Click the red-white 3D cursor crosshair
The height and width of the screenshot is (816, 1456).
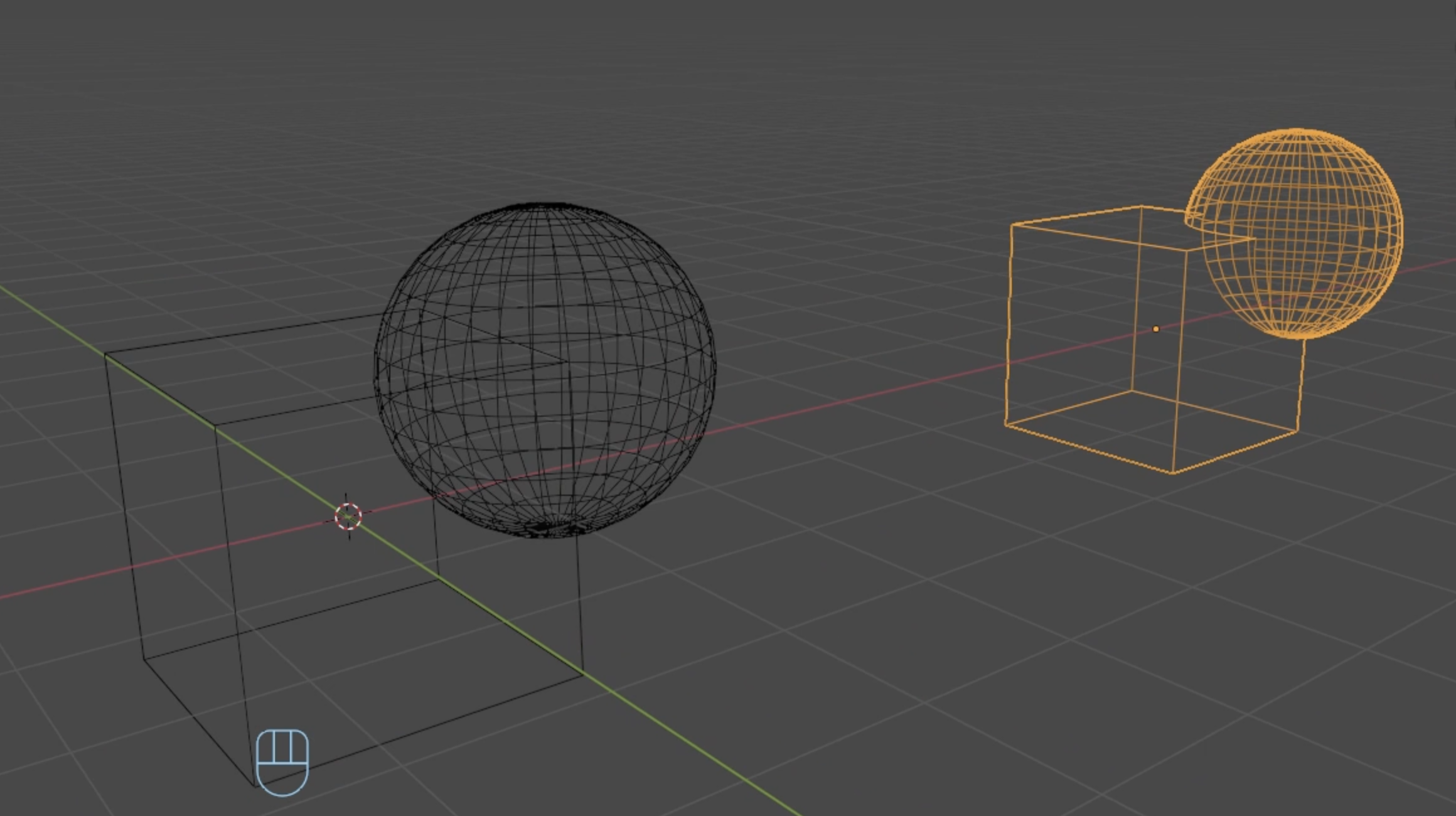pos(348,517)
